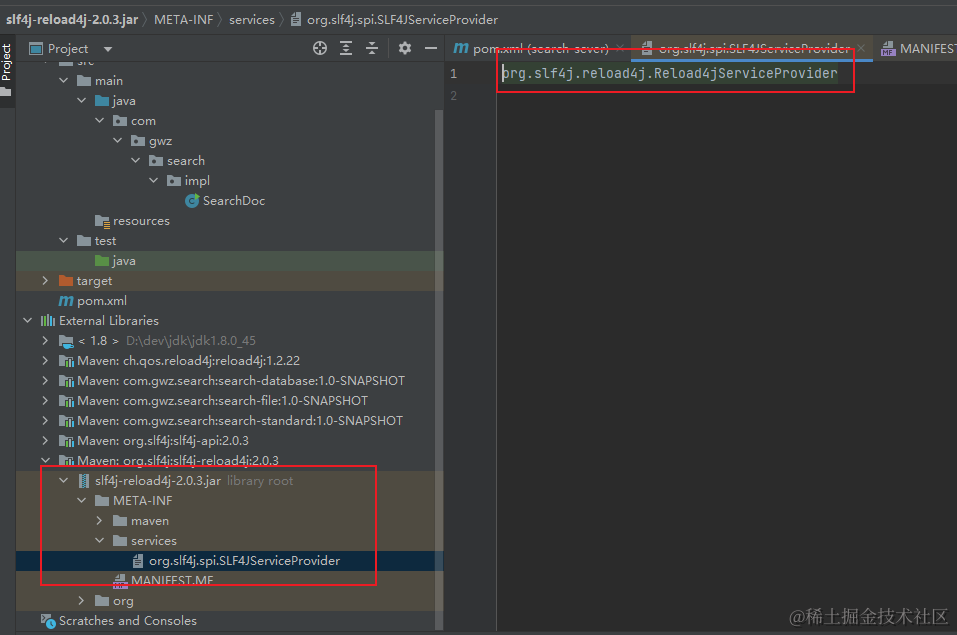Screen dimensions: 957x635
Task: Click services breadcrumb item
Action: tap(252, 20)
